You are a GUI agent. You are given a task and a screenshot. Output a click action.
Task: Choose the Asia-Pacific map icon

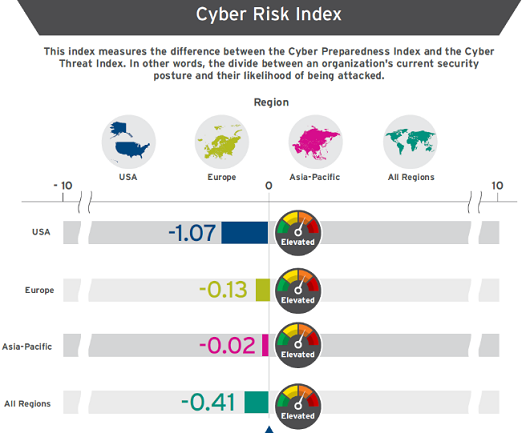click(x=316, y=142)
